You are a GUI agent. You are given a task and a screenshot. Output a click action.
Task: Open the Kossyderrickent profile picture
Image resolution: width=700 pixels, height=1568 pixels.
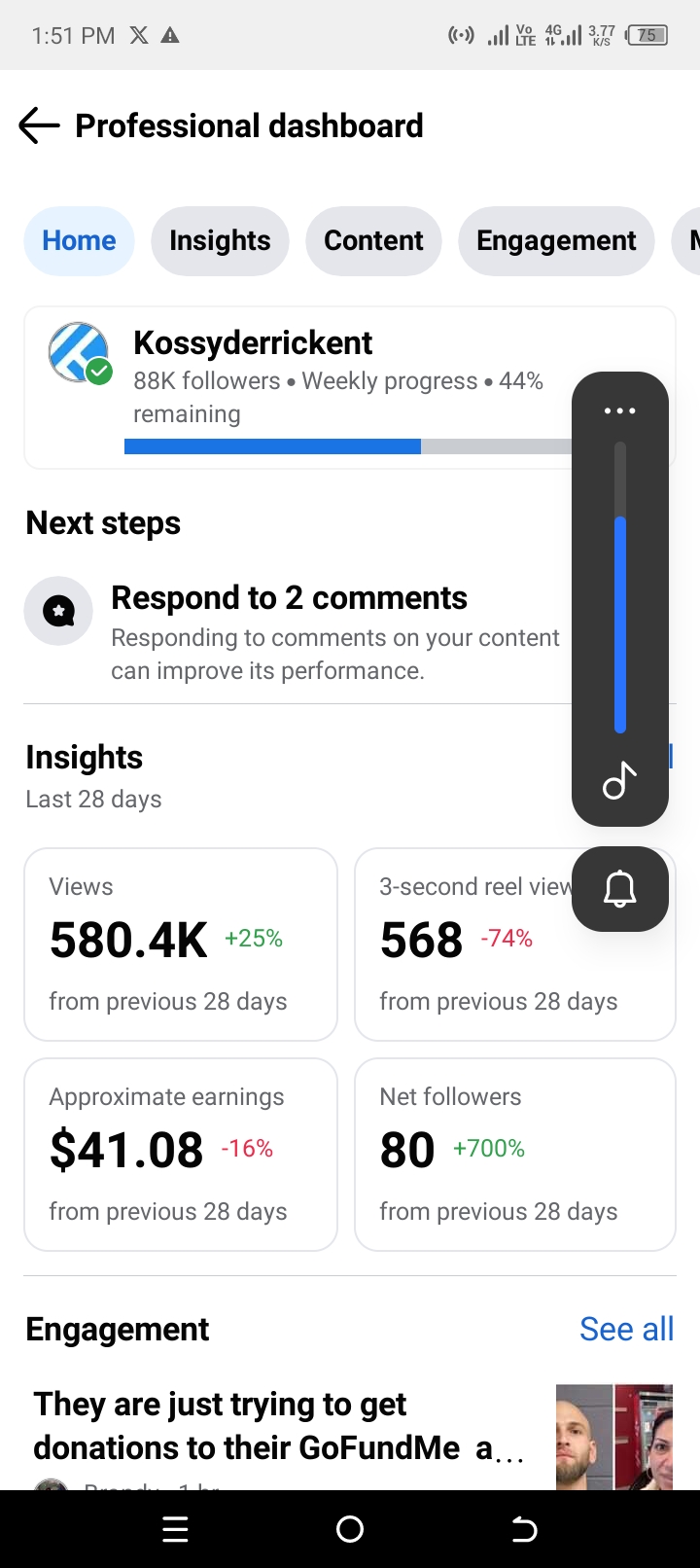(x=80, y=352)
